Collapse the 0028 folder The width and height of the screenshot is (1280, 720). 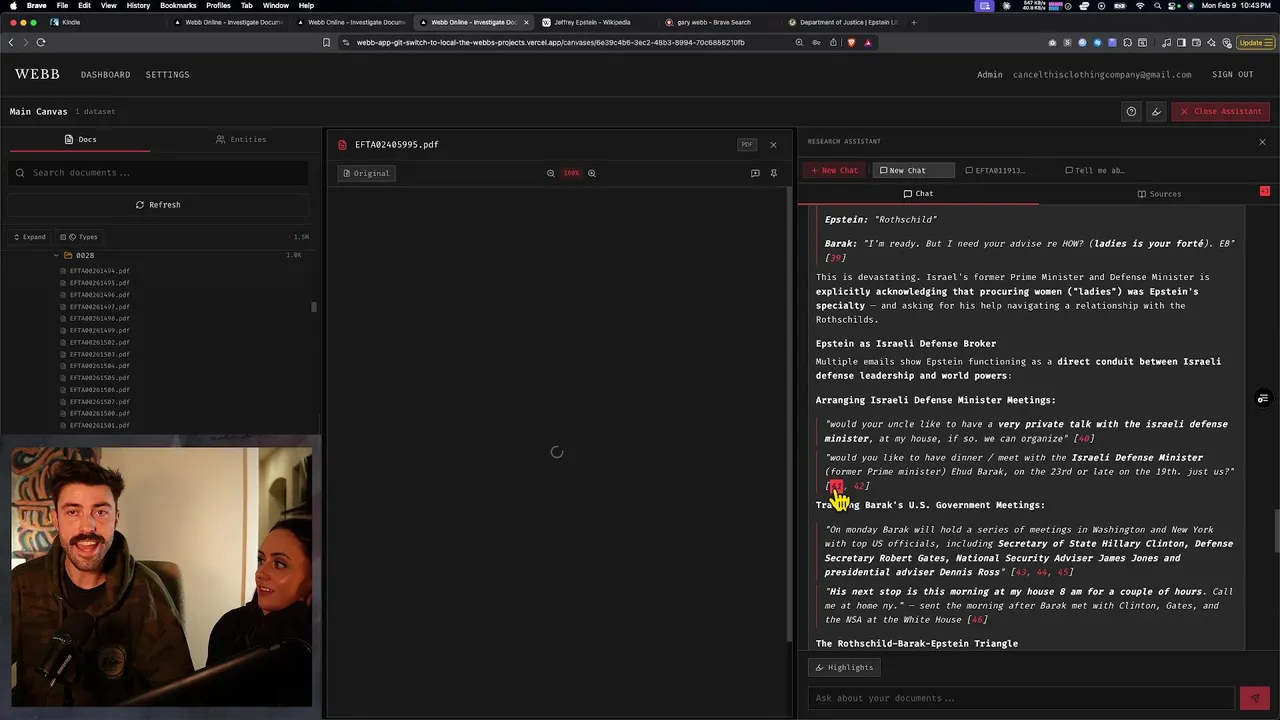click(x=56, y=255)
